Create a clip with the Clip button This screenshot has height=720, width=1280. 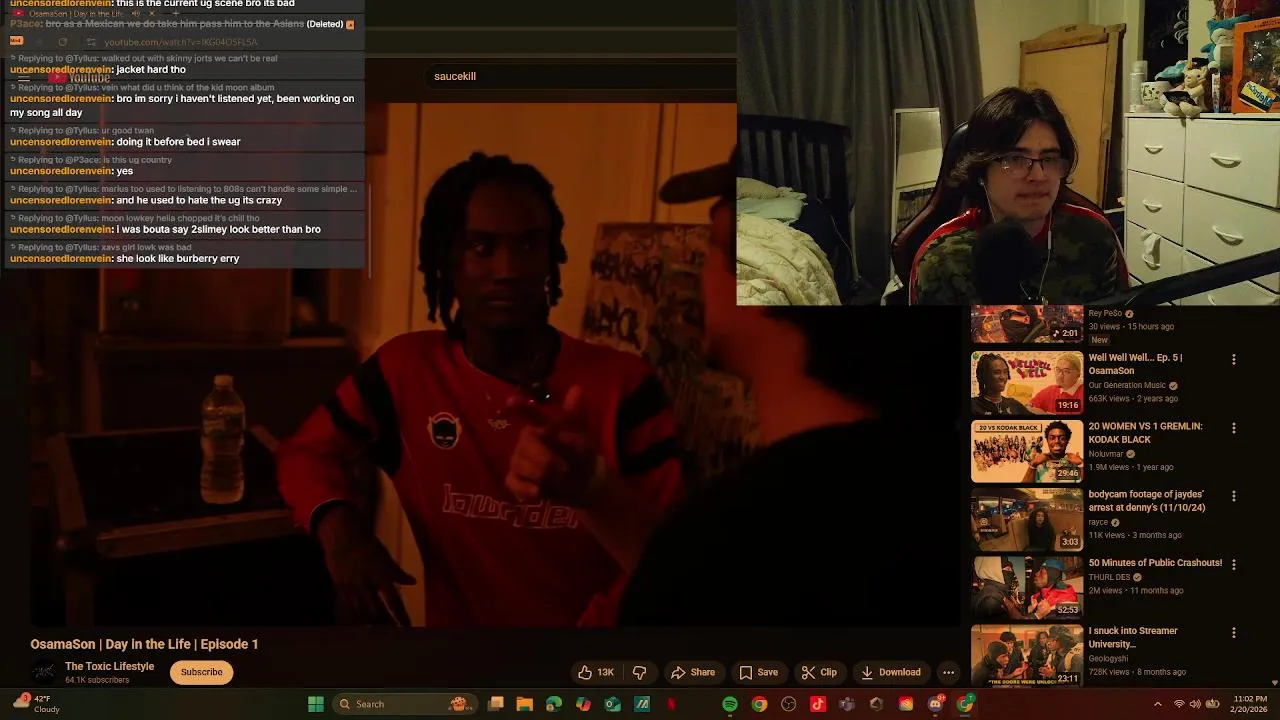(x=819, y=672)
